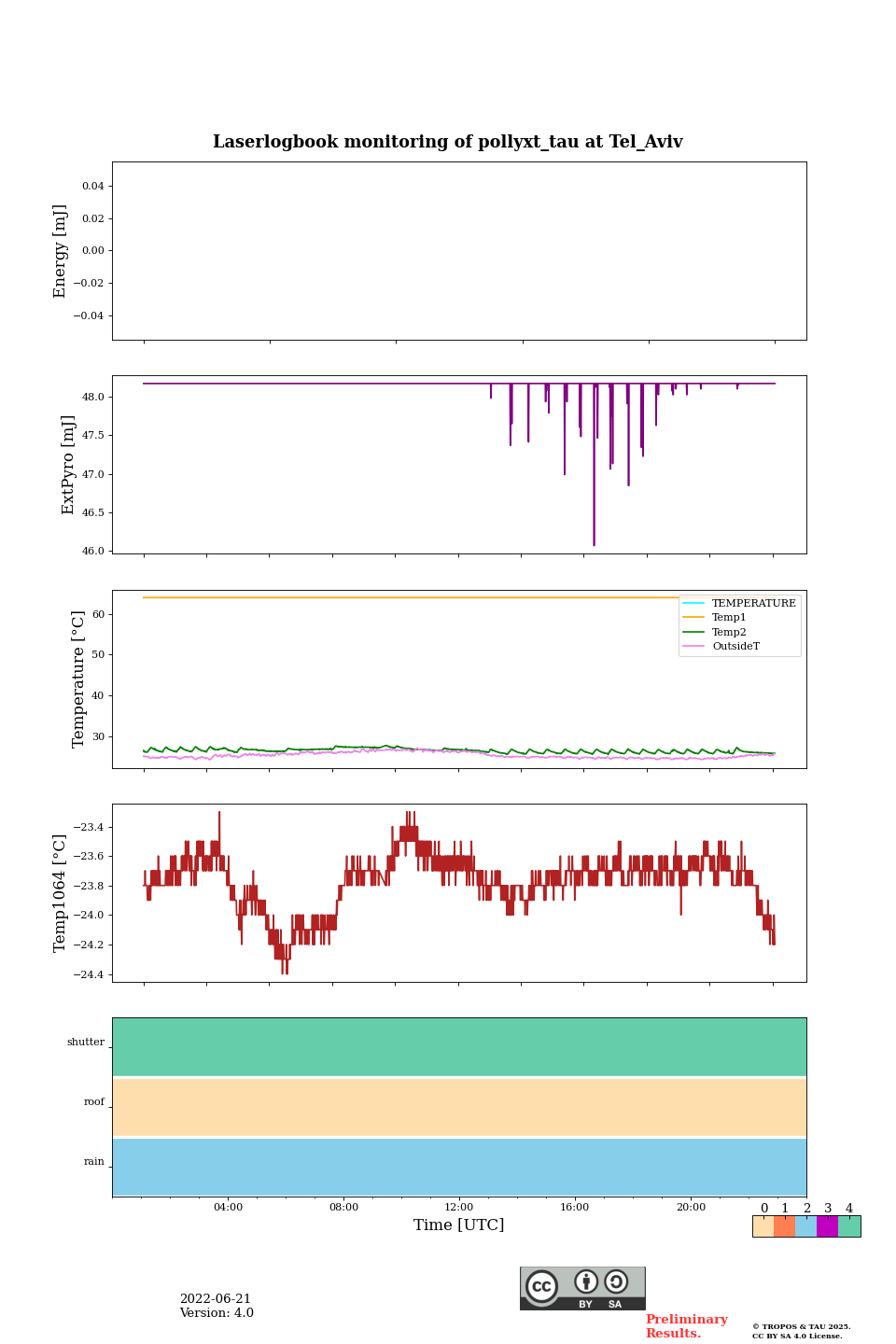Click the Temp2 legend entry
Screen dimensions: 896x1344
click(x=715, y=632)
